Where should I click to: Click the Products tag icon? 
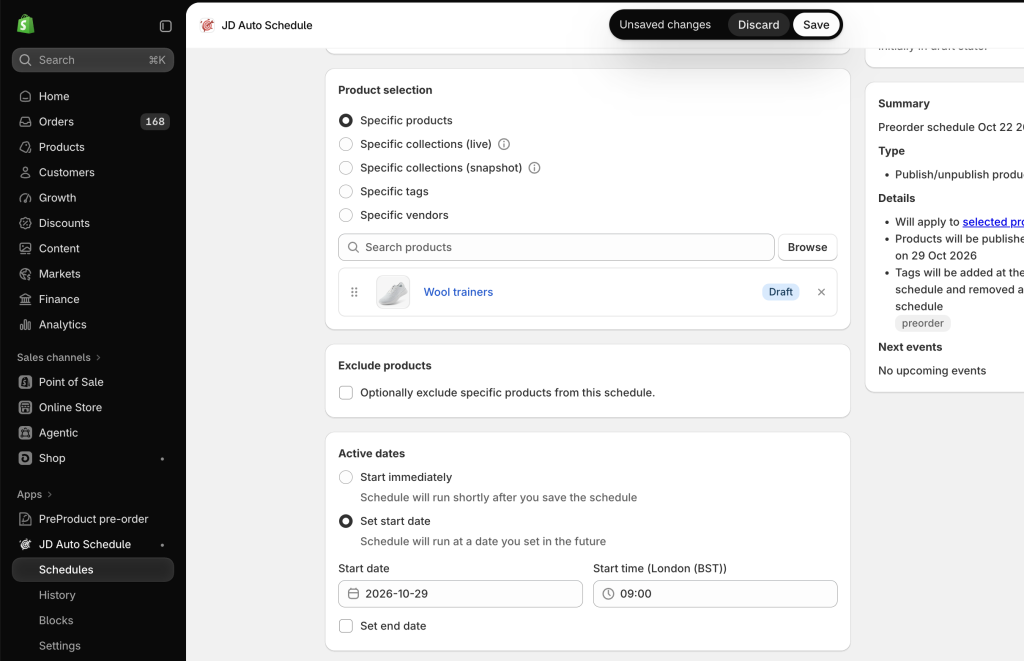[25, 147]
